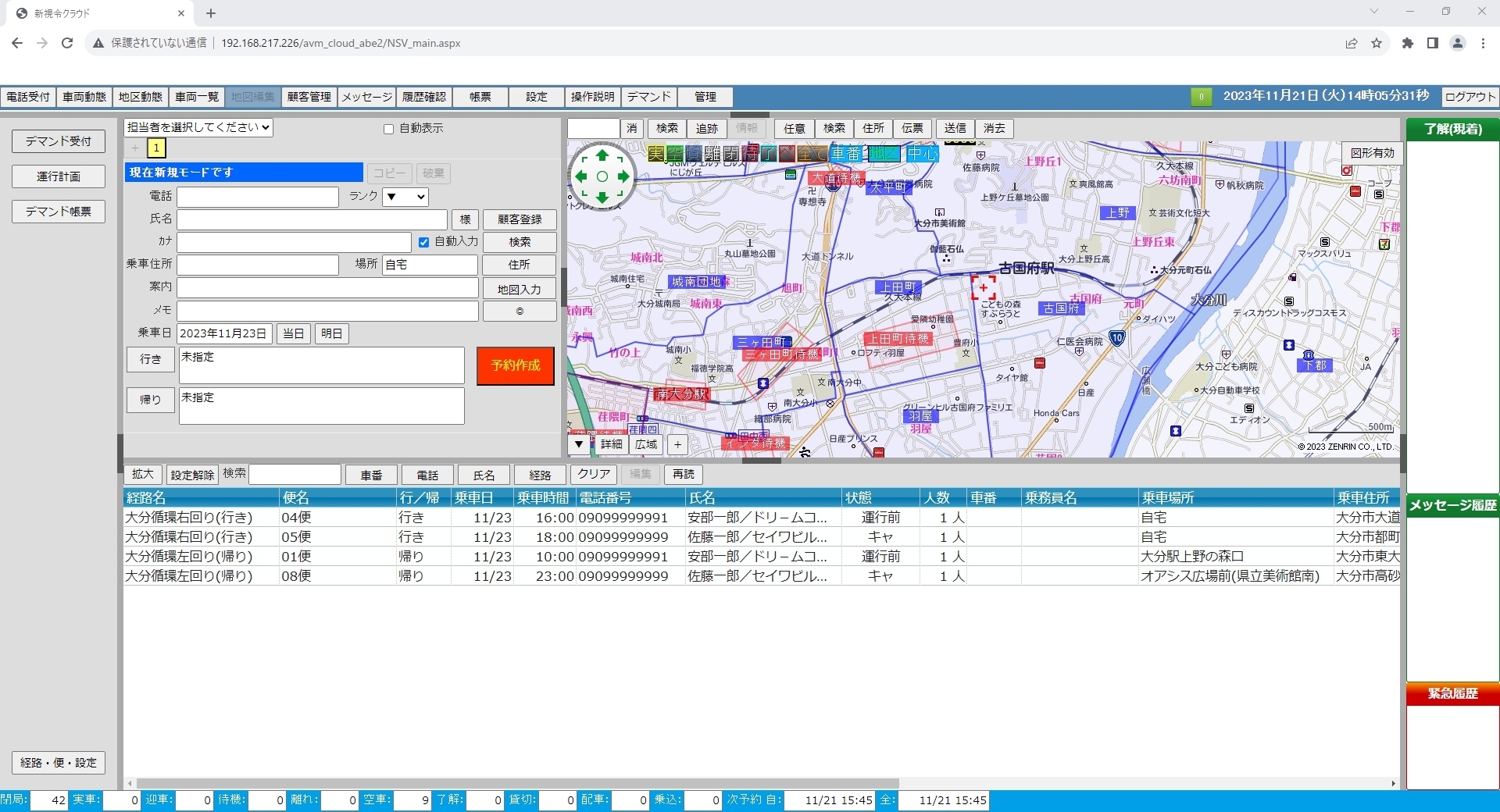Toggle the 地区 map overlay icon
1500x812 pixels.
[884, 154]
